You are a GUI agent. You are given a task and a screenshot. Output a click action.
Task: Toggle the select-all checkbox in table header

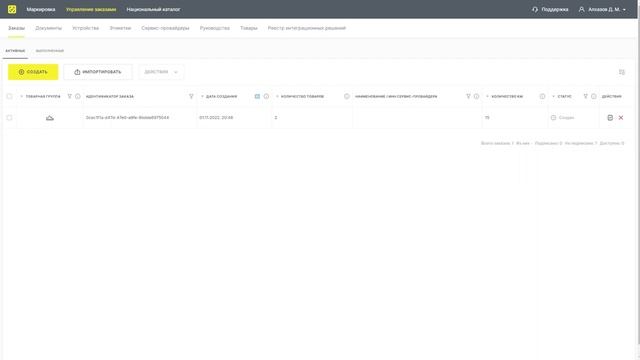click(x=9, y=96)
